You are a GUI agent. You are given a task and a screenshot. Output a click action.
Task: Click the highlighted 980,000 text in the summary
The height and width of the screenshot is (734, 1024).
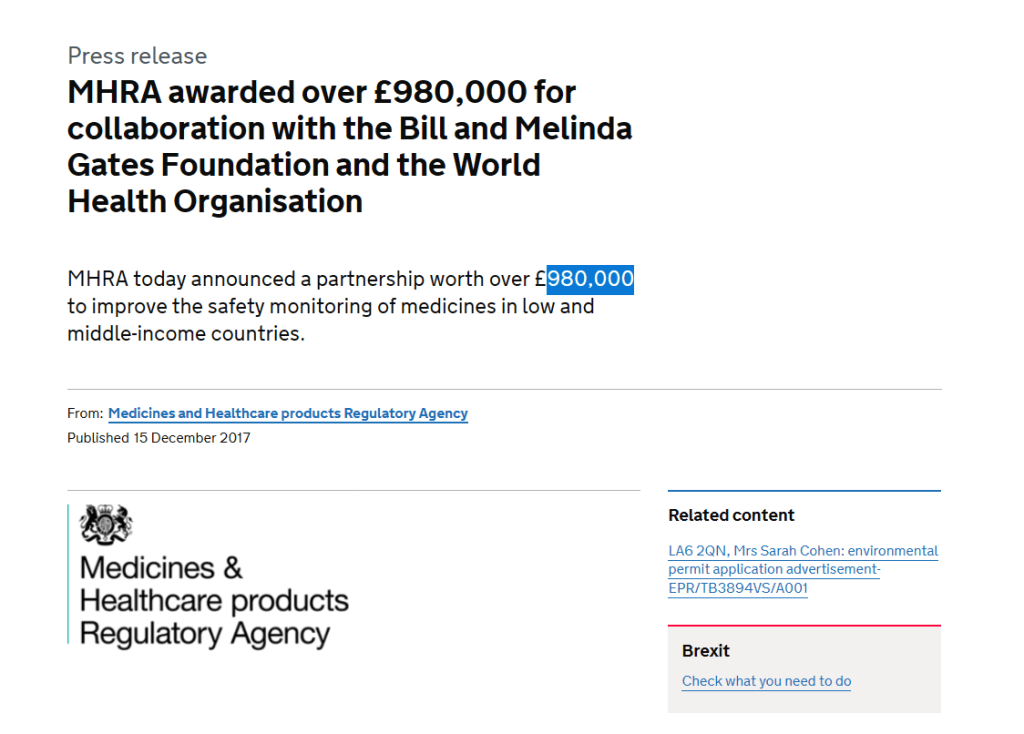tap(590, 279)
